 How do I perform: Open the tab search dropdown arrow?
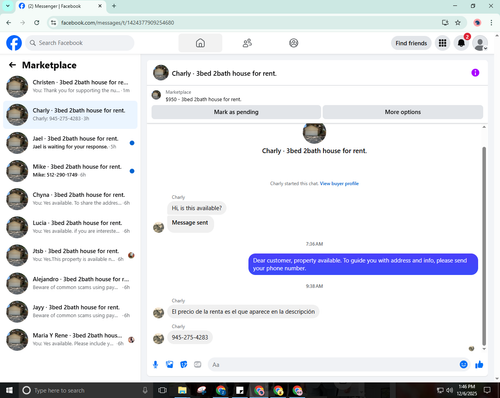click(x=8, y=6)
